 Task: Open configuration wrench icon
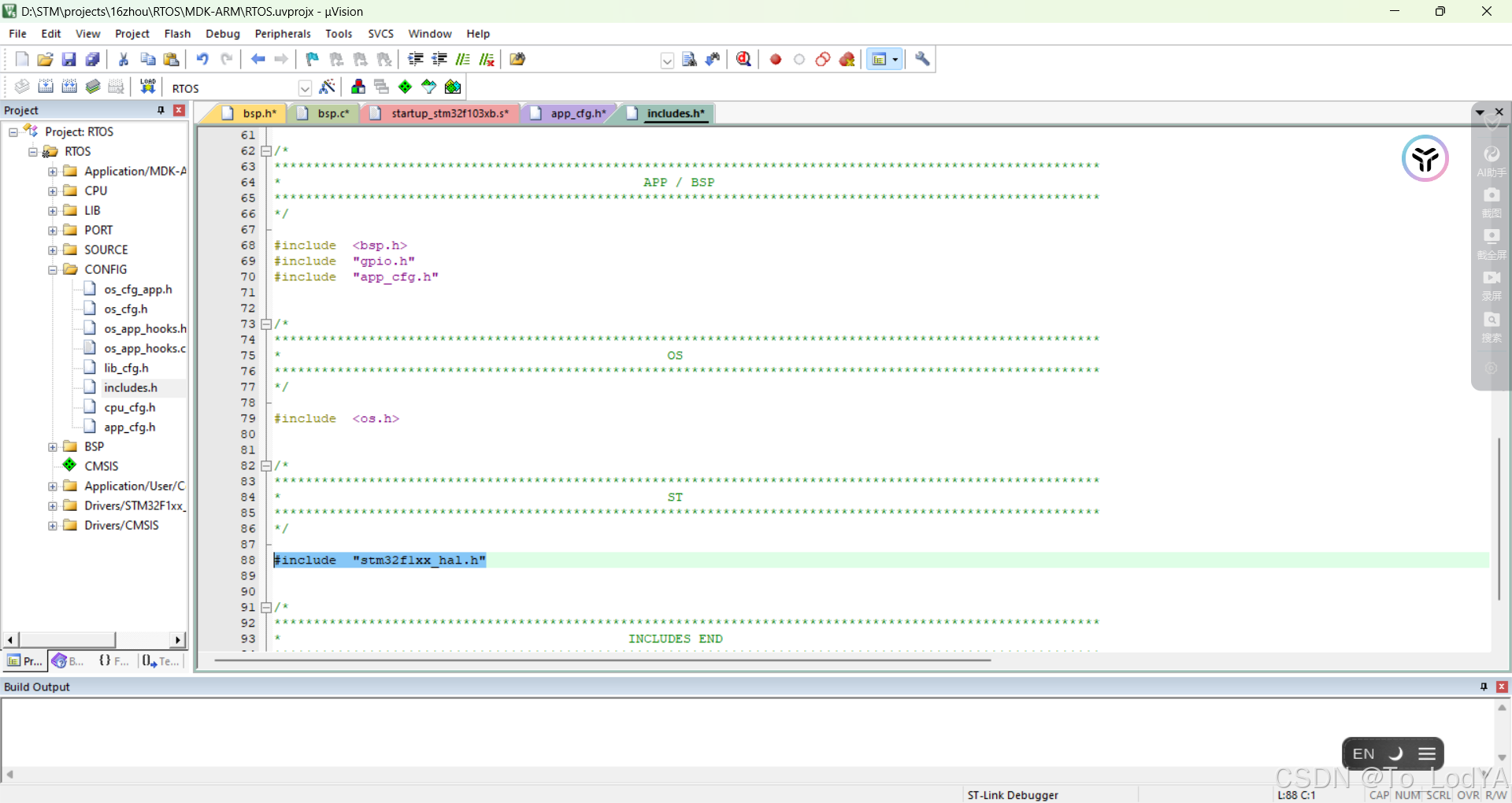[x=922, y=59]
